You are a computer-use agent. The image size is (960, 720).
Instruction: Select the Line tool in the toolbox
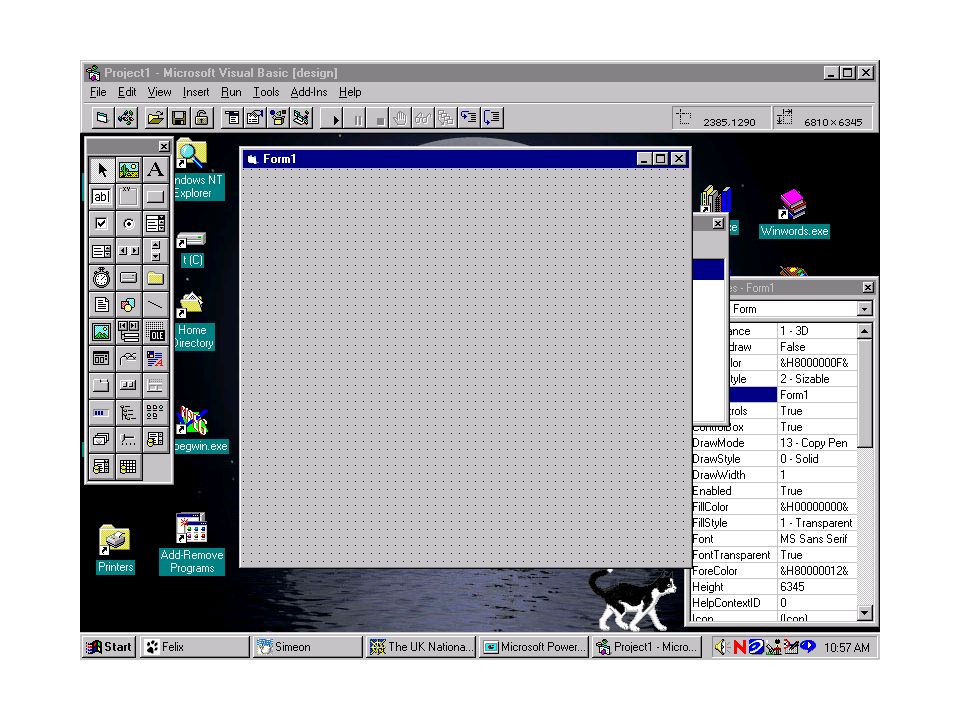pyautogui.click(x=156, y=304)
